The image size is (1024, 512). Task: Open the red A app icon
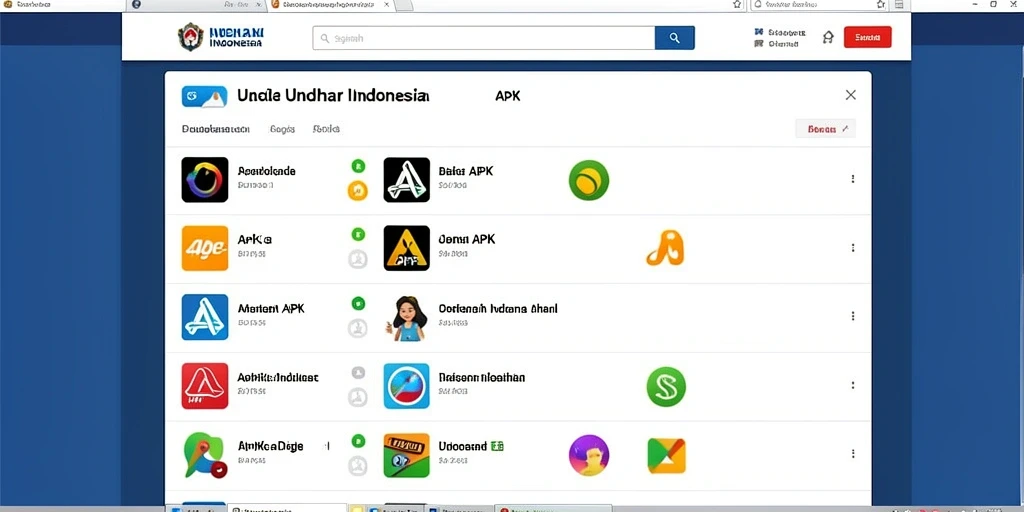pos(205,386)
